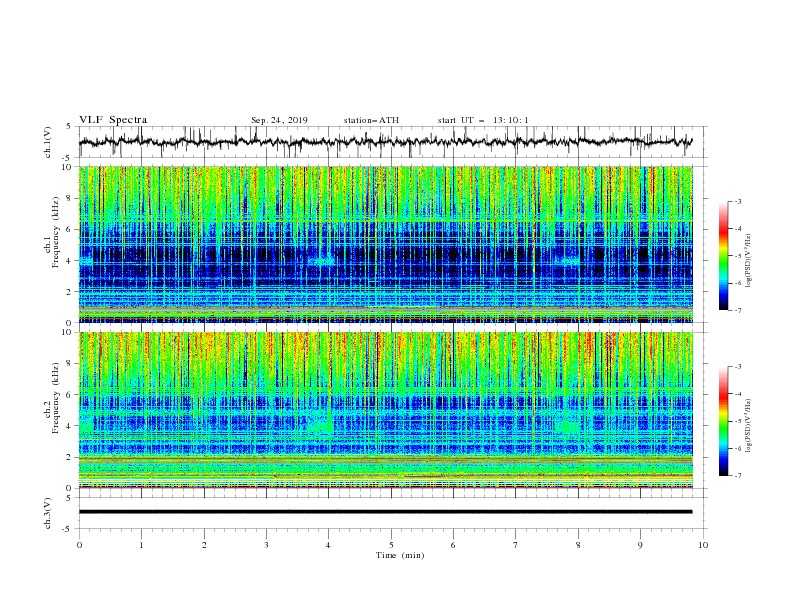
Task: Click the 'ch.3(V)' axis label
Action: point(48,513)
